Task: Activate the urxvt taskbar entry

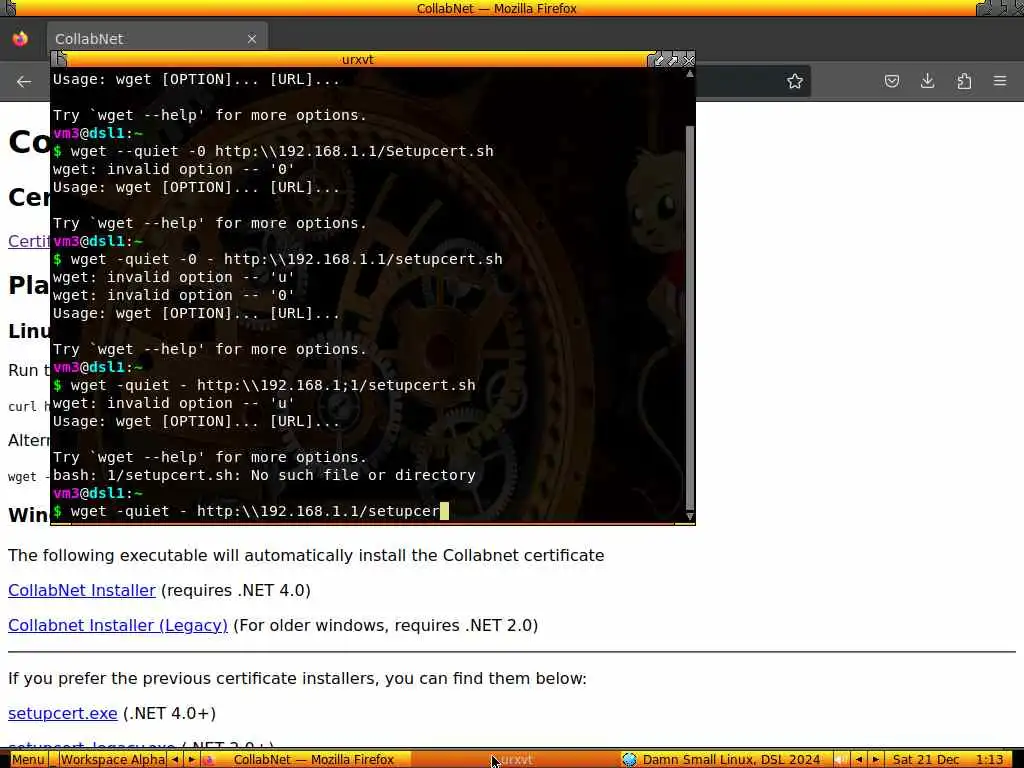Action: click(516, 760)
